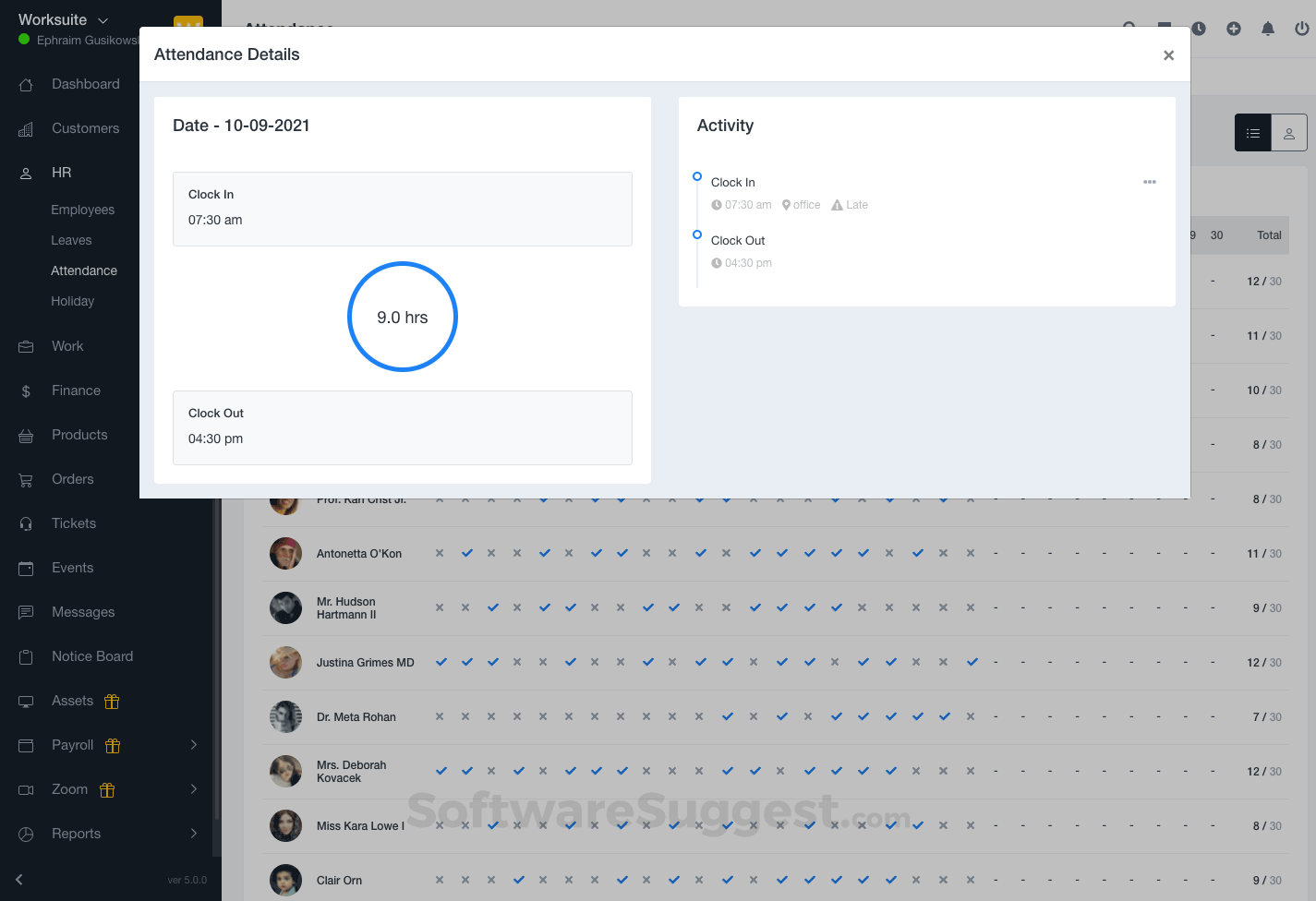Viewport: 1316px width, 901px height.
Task: Click Dr. Meta Rohan's avatar photo
Action: pyautogui.click(x=285, y=716)
